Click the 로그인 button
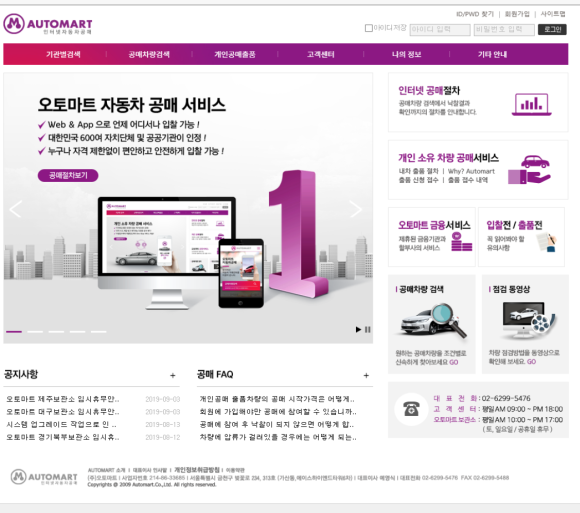The image size is (580, 513). 552,29
